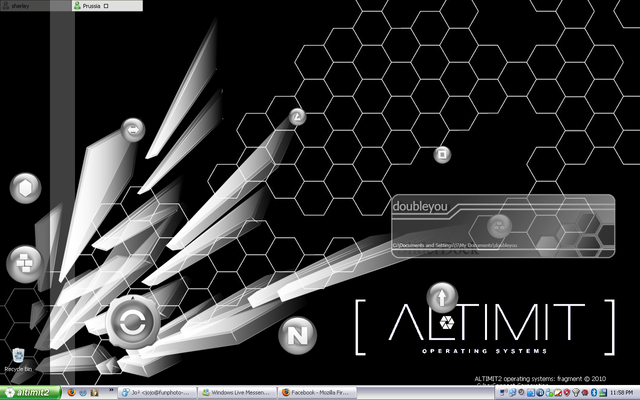Click the round N desktop icon

click(x=298, y=336)
